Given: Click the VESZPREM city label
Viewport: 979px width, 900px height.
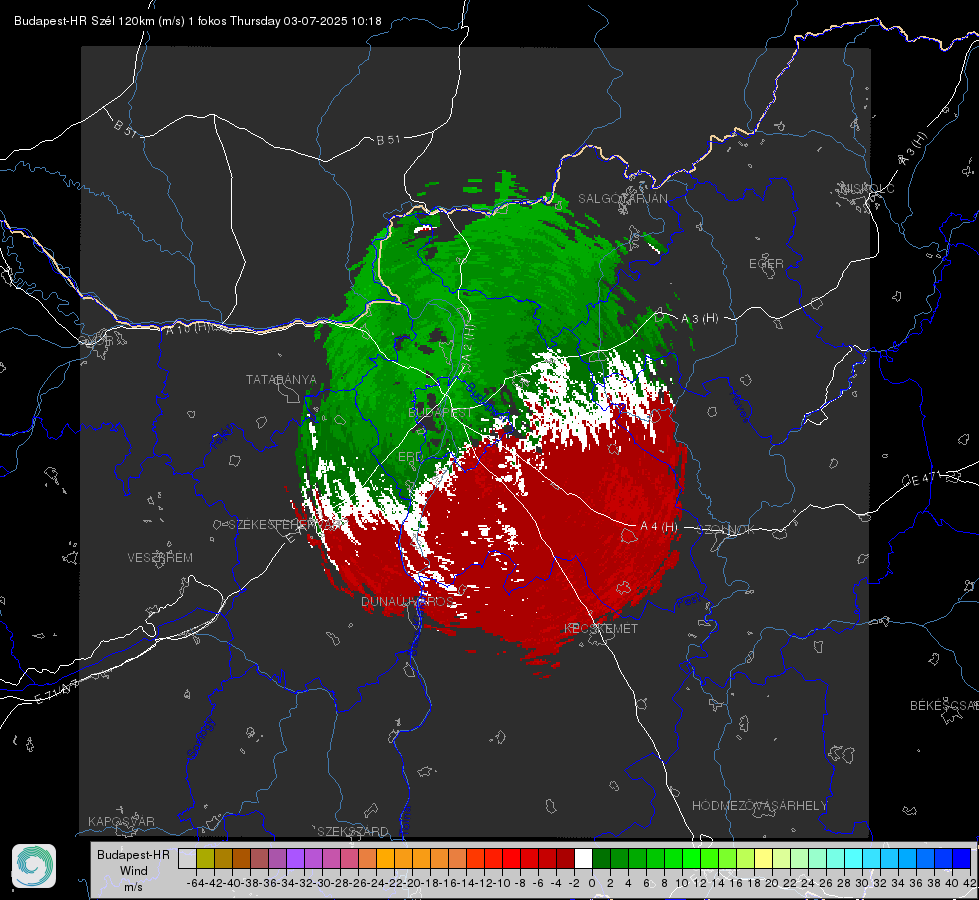Looking at the screenshot, I should [x=160, y=558].
